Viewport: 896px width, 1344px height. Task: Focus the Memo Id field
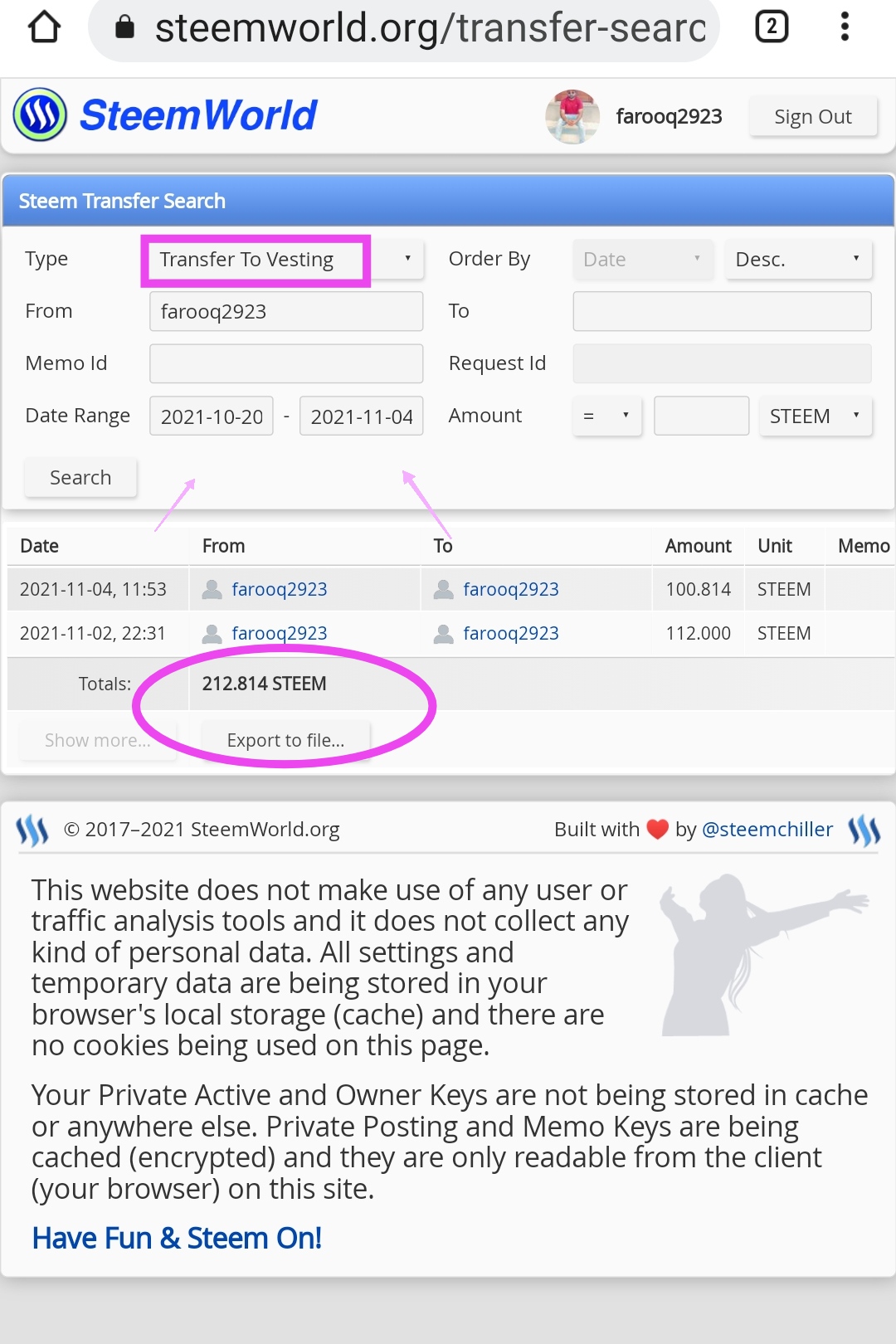[x=286, y=364]
